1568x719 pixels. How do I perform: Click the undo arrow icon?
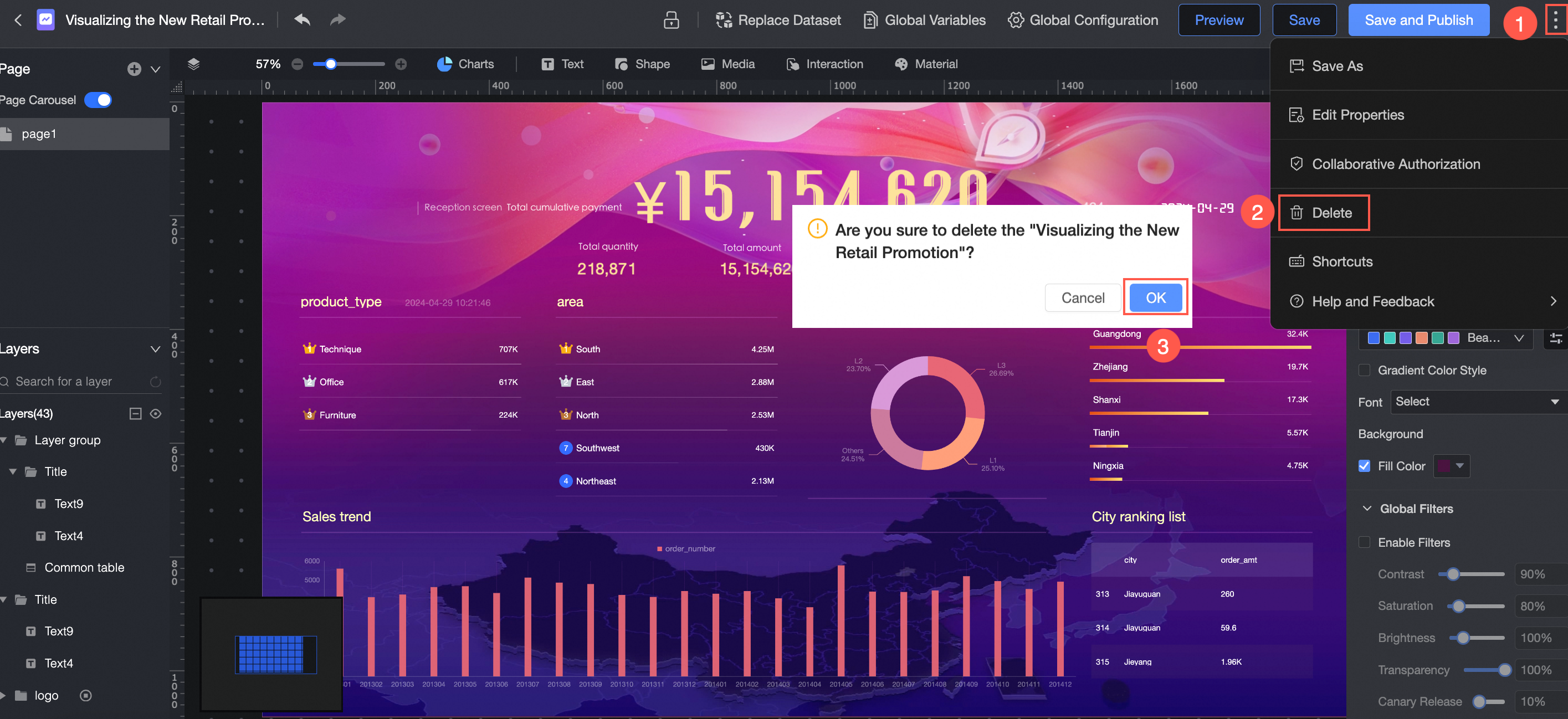click(302, 19)
